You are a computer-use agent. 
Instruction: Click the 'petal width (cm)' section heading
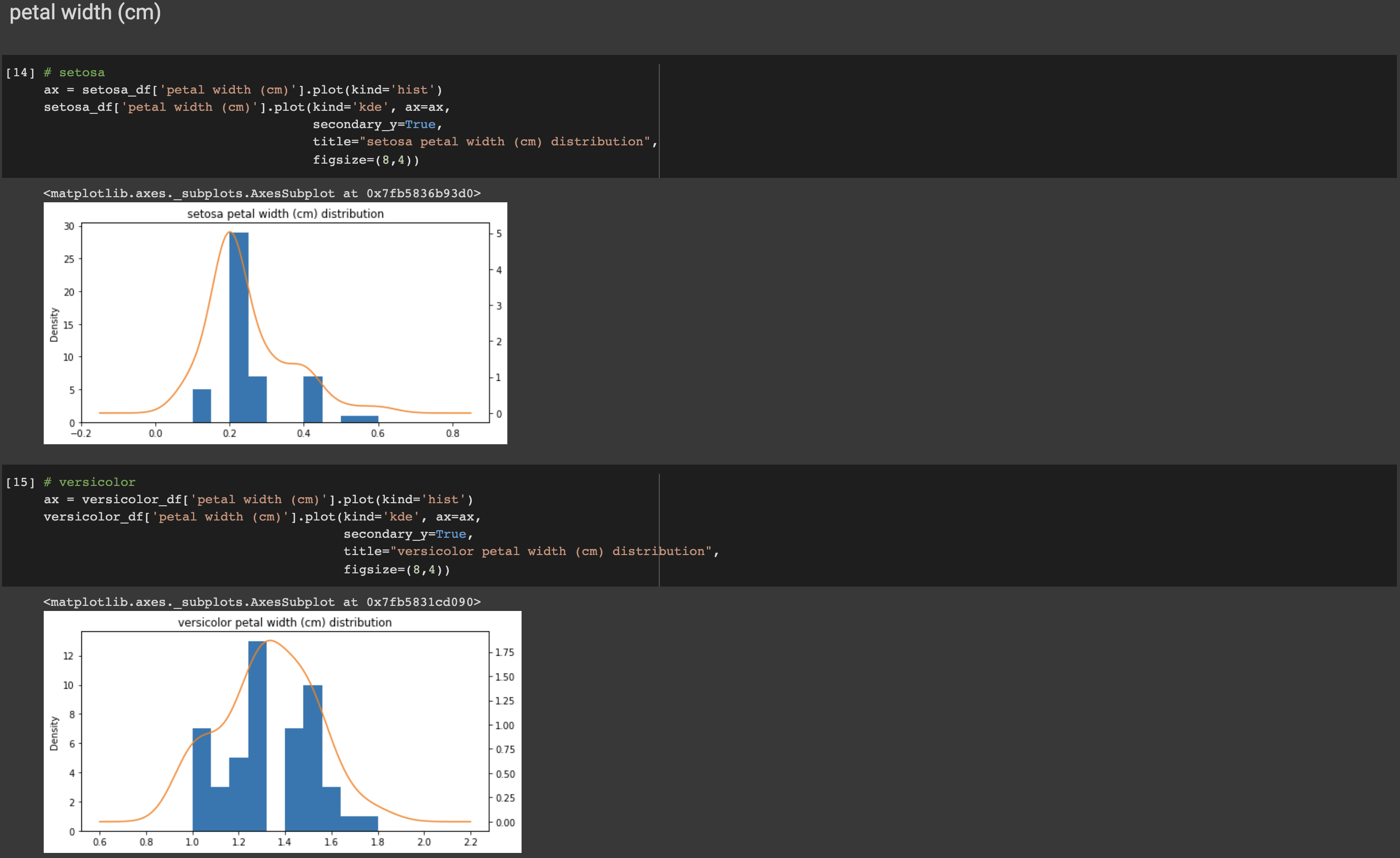coord(85,13)
